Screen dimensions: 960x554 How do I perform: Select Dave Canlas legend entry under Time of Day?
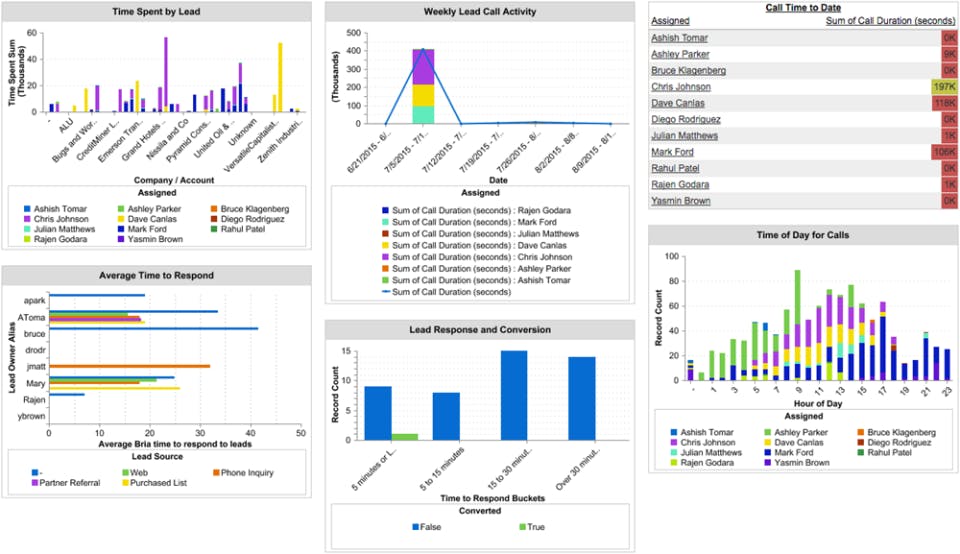click(793, 443)
